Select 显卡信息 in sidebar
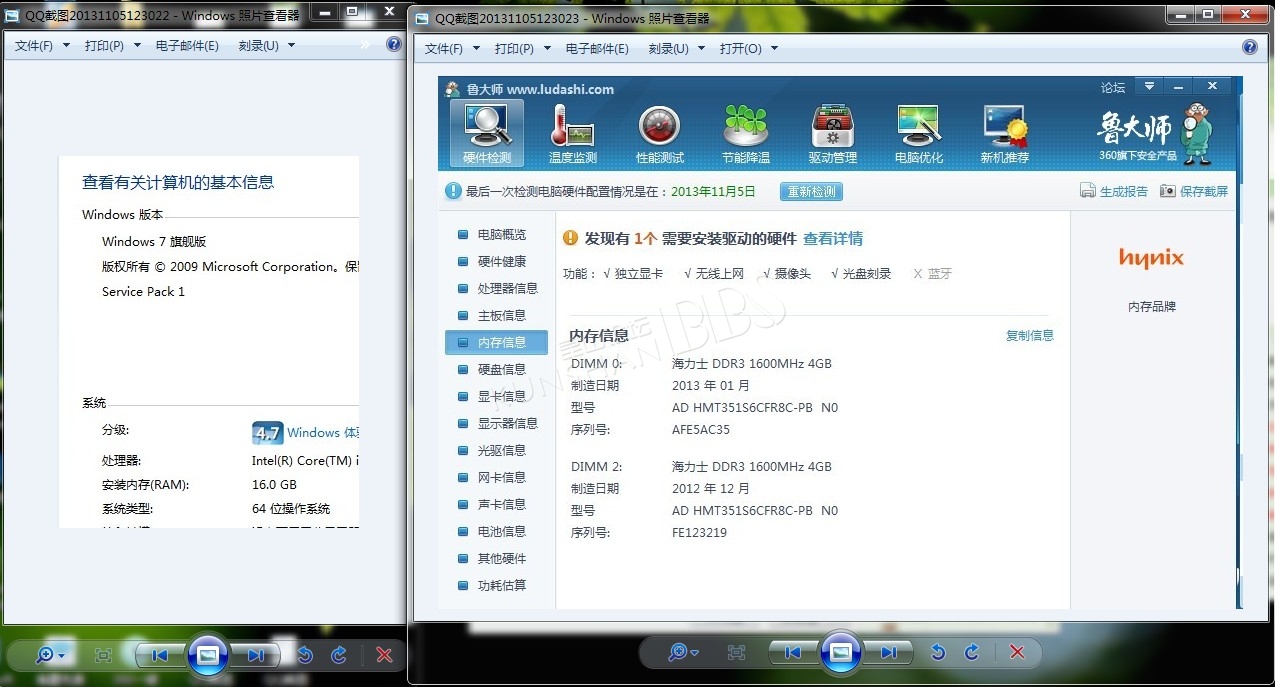The image size is (1275, 687). coord(498,396)
